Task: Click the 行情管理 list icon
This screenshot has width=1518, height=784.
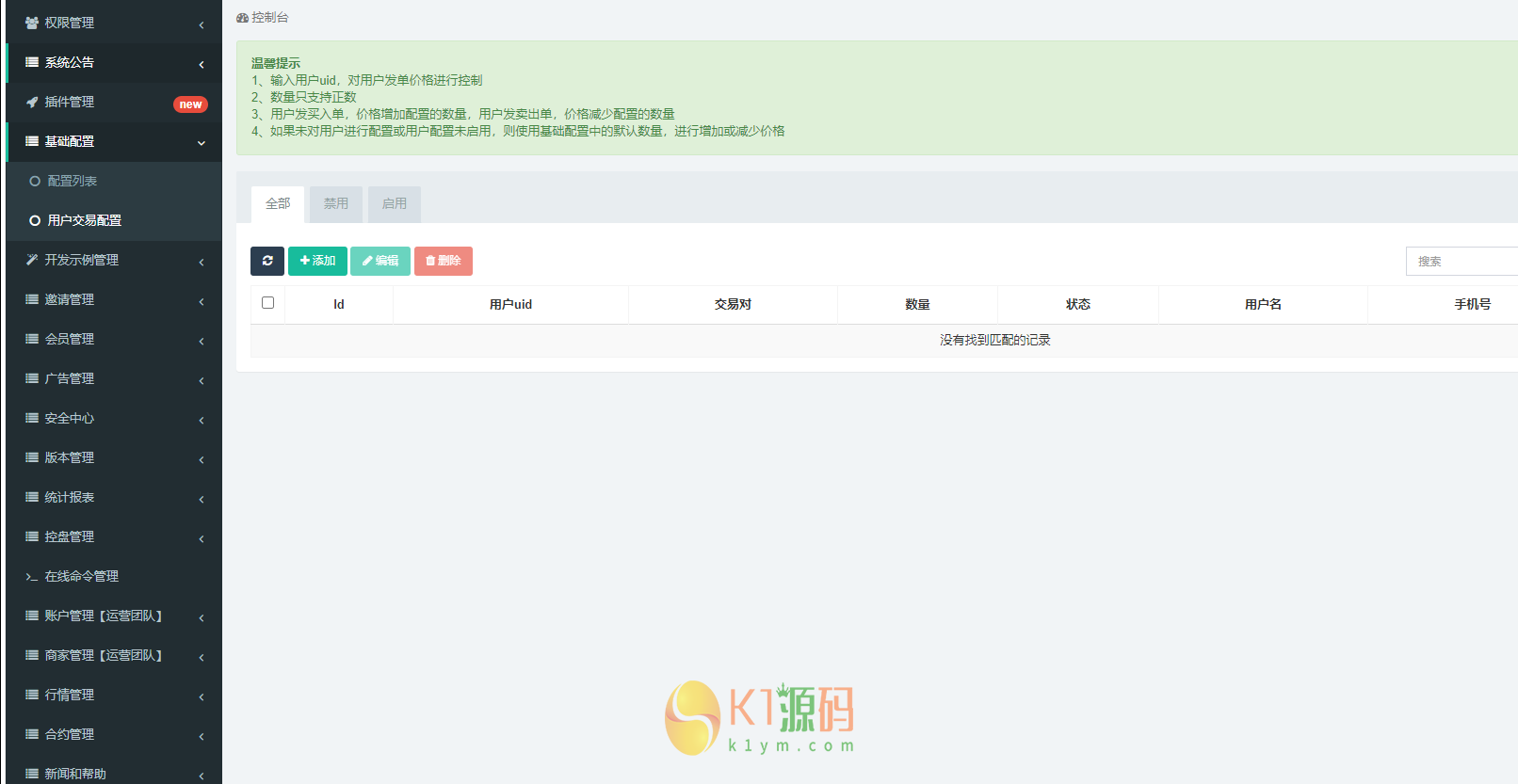Action: click(32, 695)
